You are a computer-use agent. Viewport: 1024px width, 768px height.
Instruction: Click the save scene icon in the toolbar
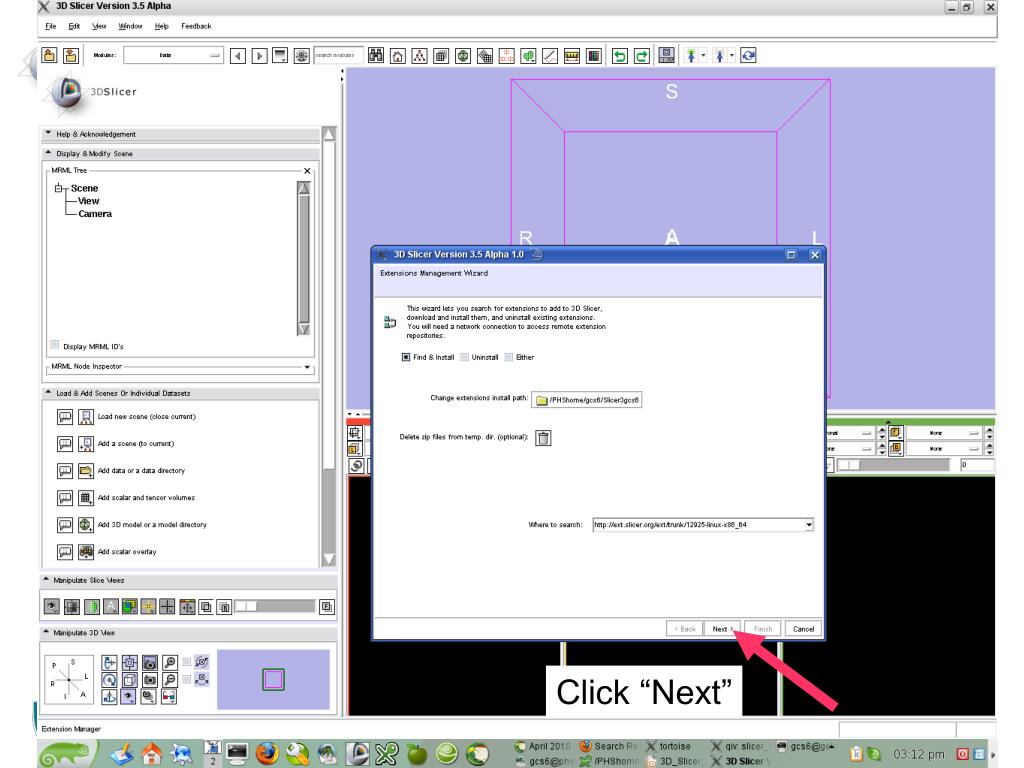(x=71, y=56)
